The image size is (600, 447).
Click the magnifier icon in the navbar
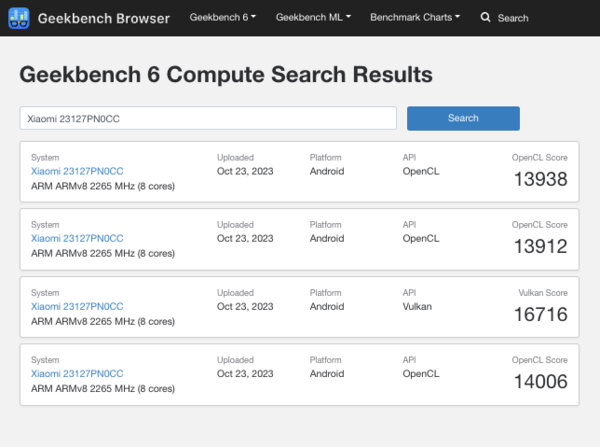(485, 18)
